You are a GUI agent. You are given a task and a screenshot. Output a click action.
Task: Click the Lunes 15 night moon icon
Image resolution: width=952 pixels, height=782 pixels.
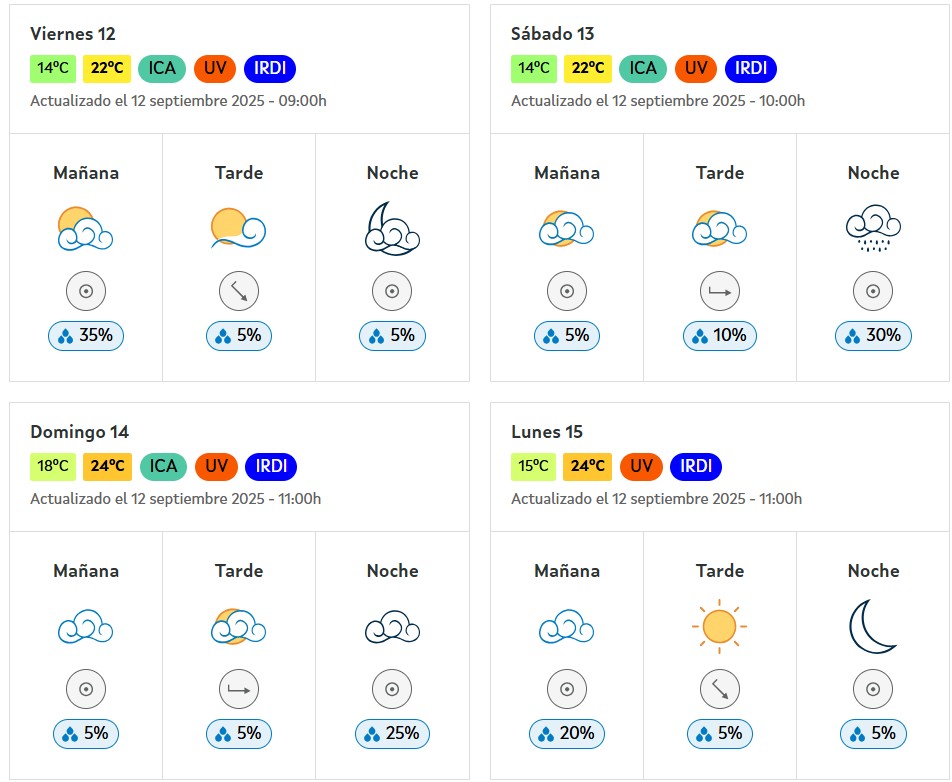point(872,626)
